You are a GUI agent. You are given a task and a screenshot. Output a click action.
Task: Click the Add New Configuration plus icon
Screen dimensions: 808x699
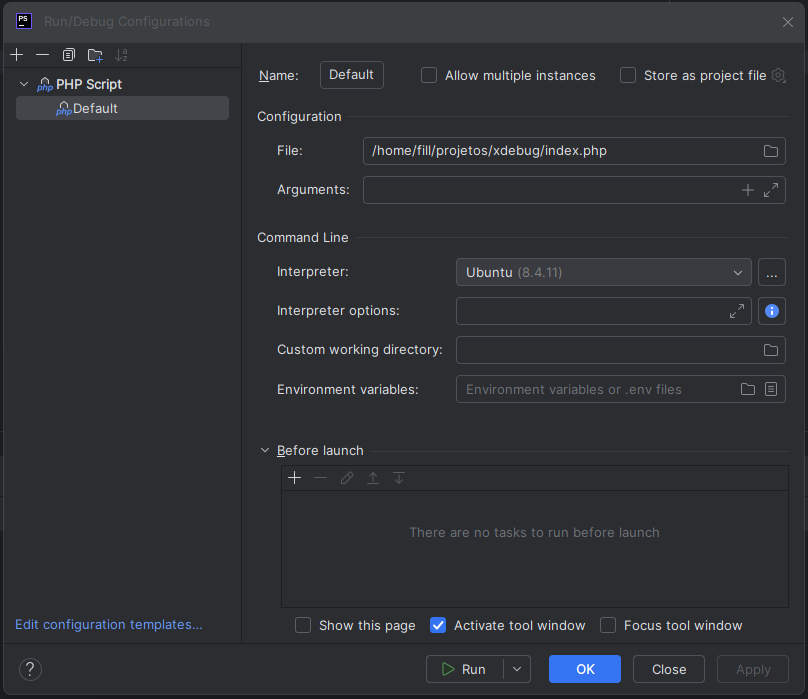tap(16, 55)
